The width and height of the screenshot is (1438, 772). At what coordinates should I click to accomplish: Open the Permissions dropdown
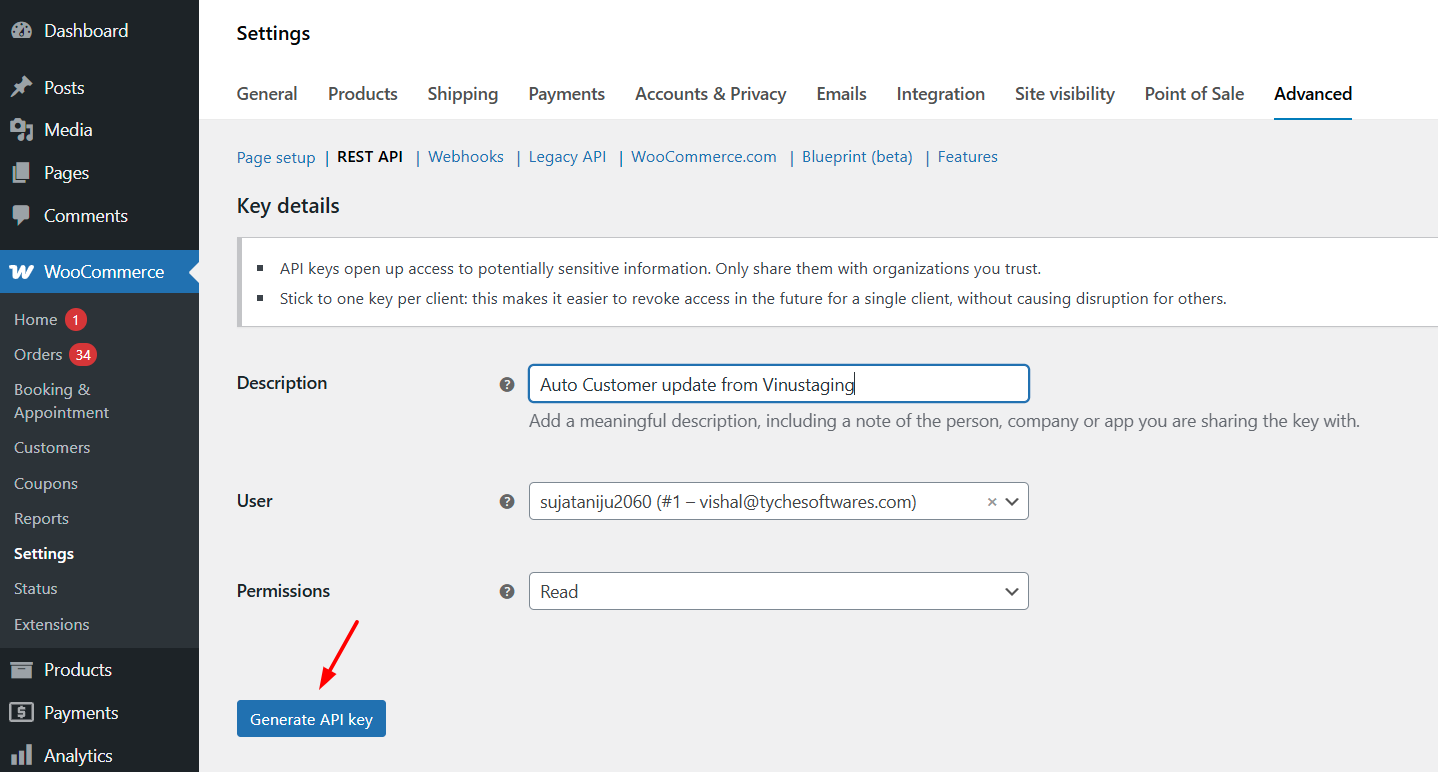tap(778, 592)
